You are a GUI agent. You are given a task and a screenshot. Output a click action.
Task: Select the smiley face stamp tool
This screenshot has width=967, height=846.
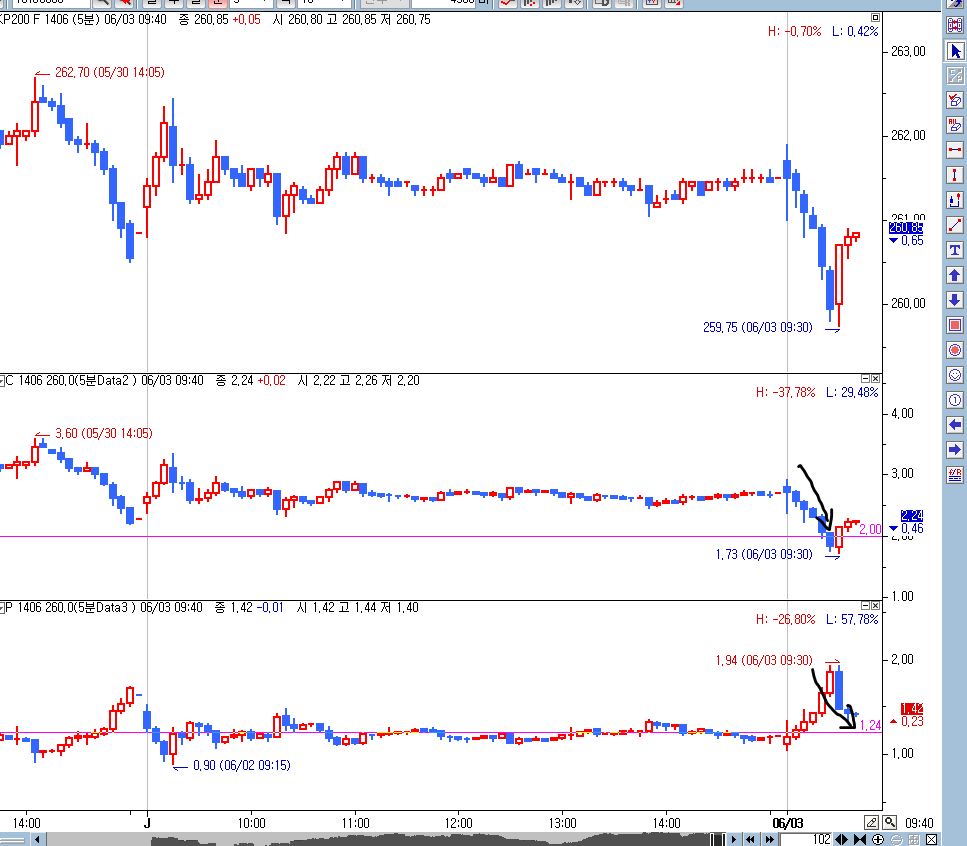coord(955,375)
